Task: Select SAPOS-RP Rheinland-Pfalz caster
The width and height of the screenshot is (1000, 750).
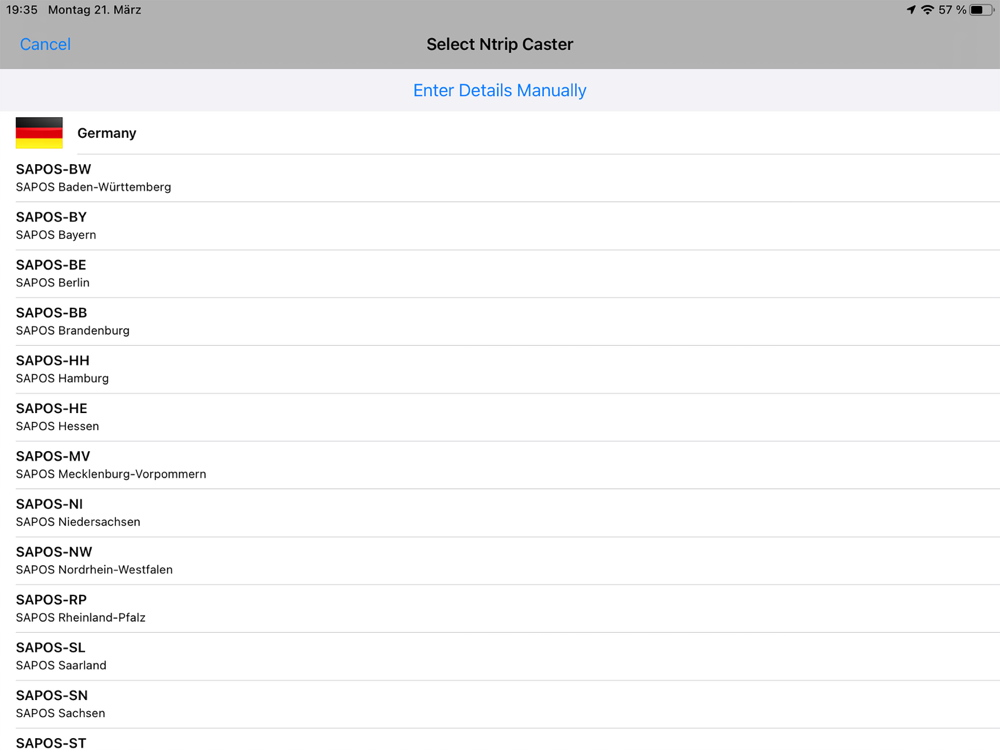Action: point(500,608)
